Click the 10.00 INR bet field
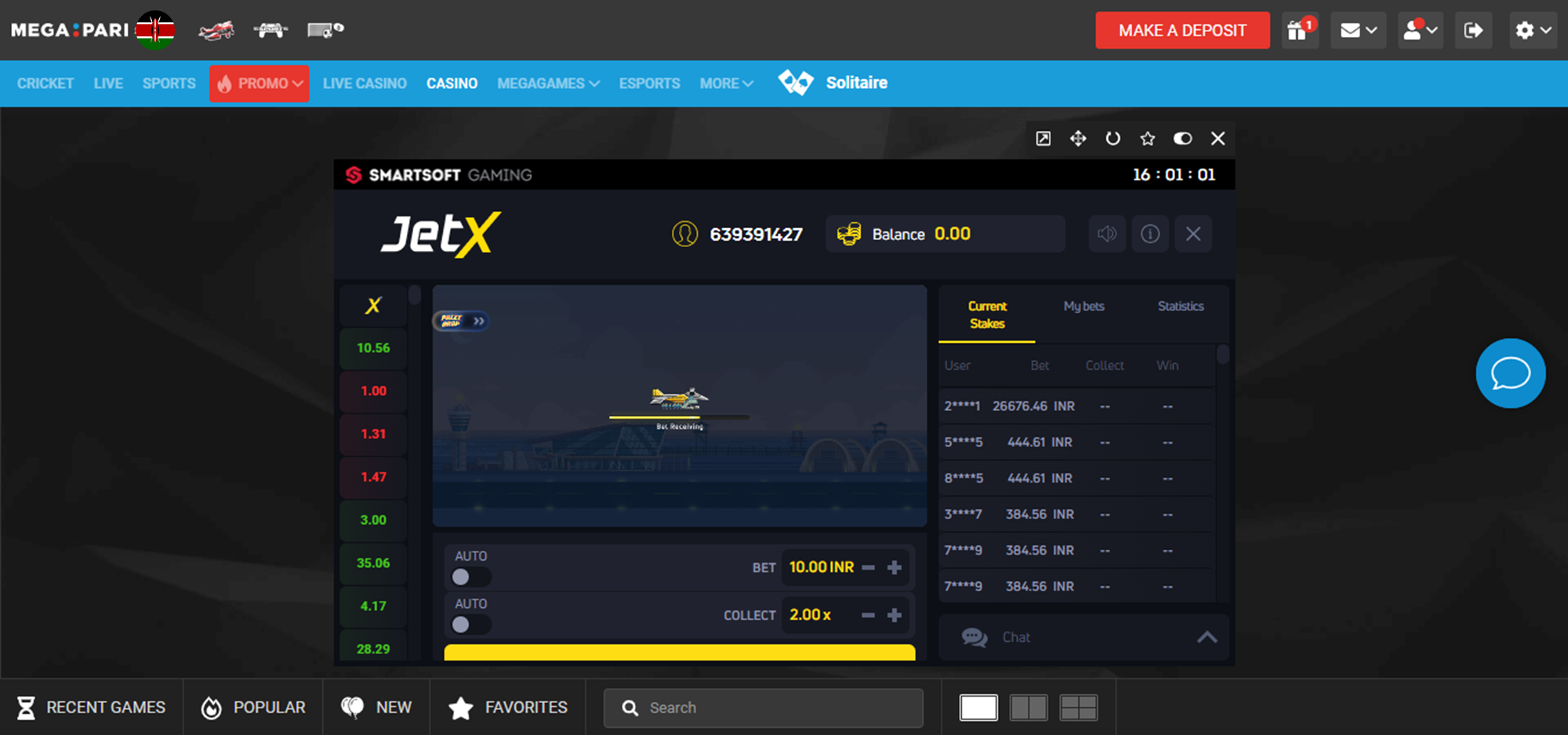 [x=822, y=567]
